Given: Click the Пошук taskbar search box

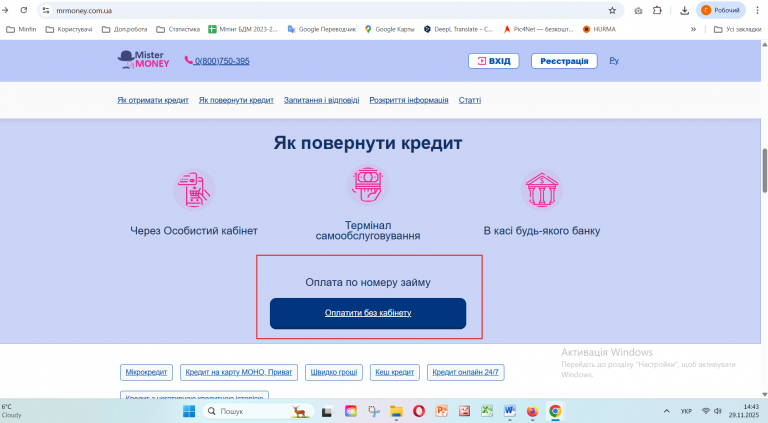Looking at the screenshot, I should pos(259,411).
